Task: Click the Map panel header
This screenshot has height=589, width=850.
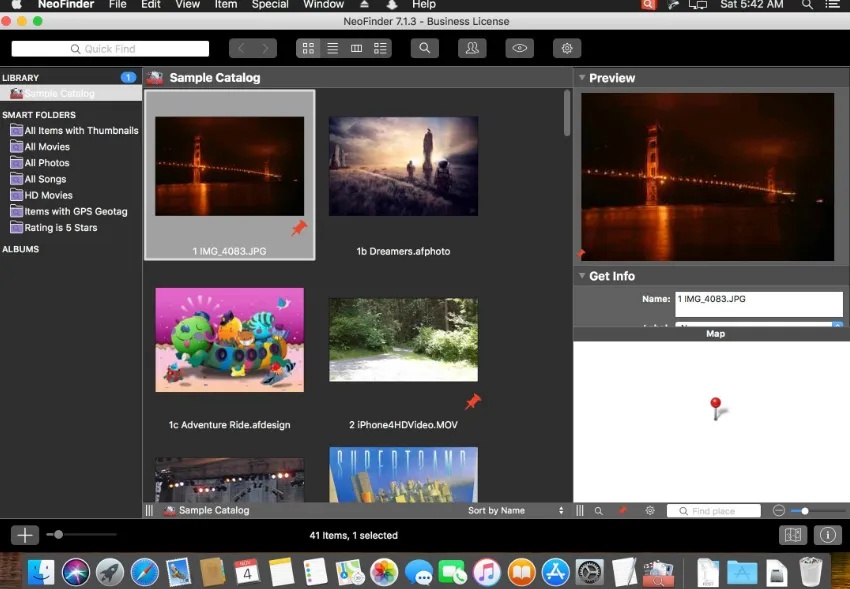Action: (711, 334)
